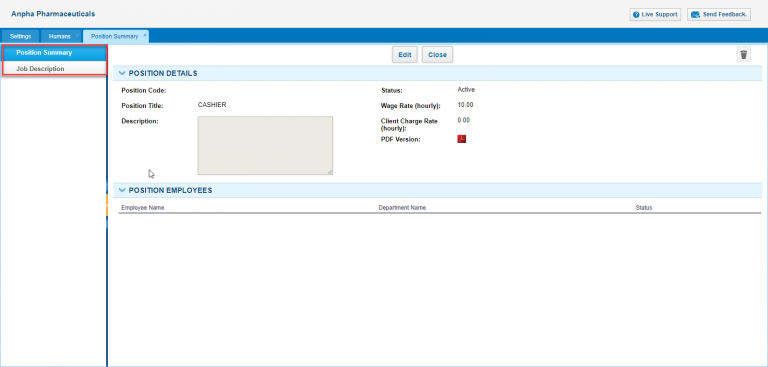Click the Anpha Pharmaceuticals title
Screen dimensions: 768x367
click(53, 14)
